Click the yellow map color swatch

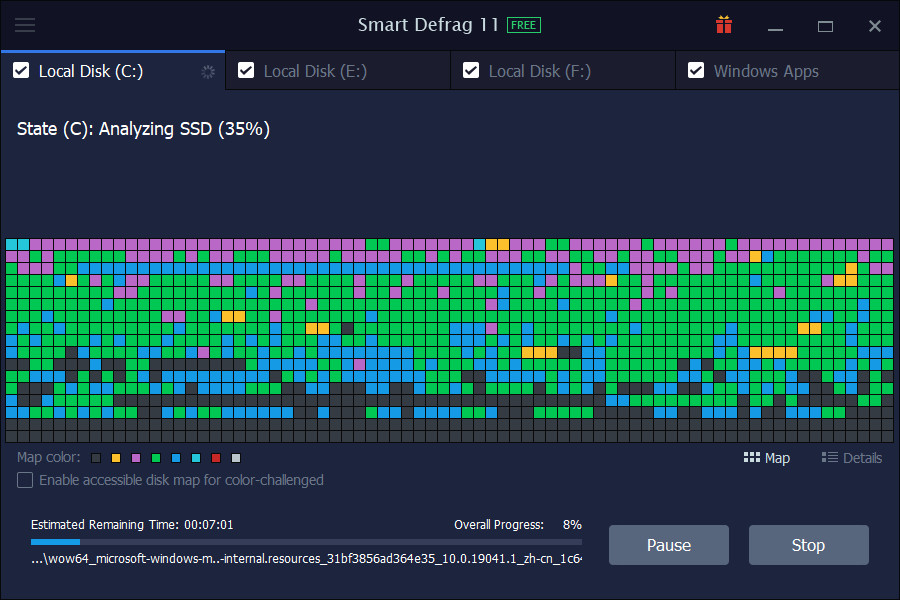pos(116,458)
